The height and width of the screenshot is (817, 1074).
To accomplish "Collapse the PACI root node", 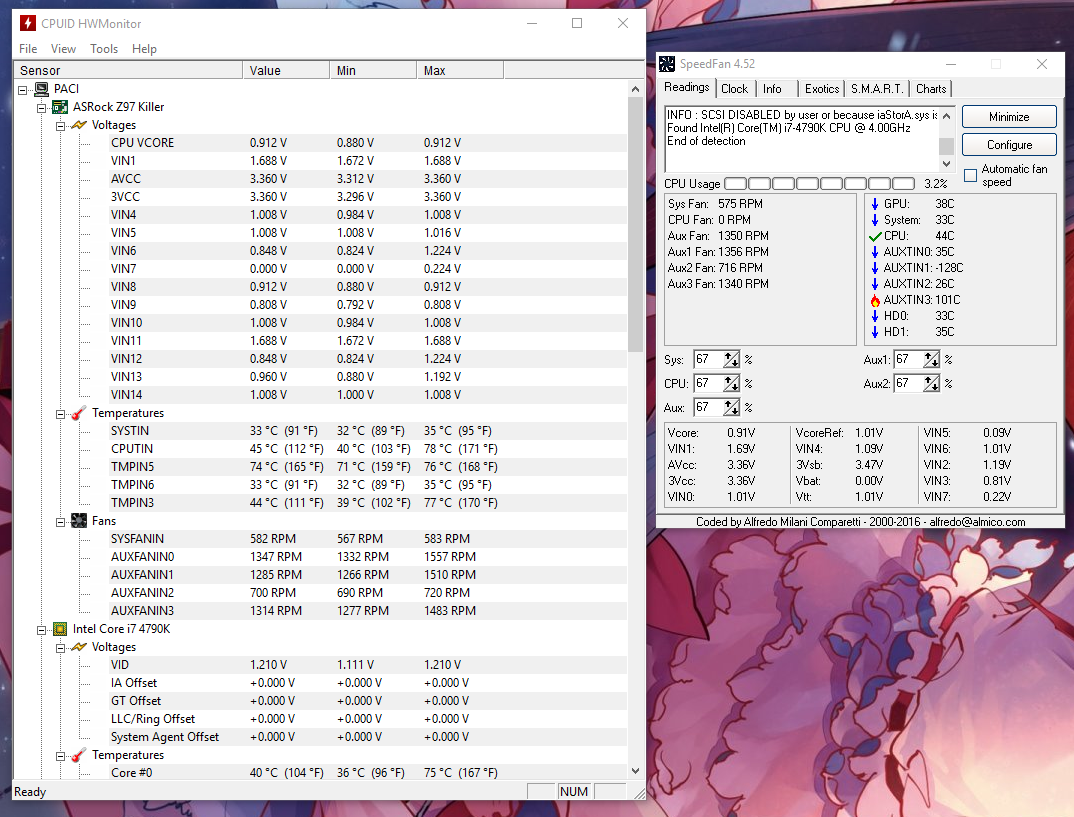I will tap(22, 88).
